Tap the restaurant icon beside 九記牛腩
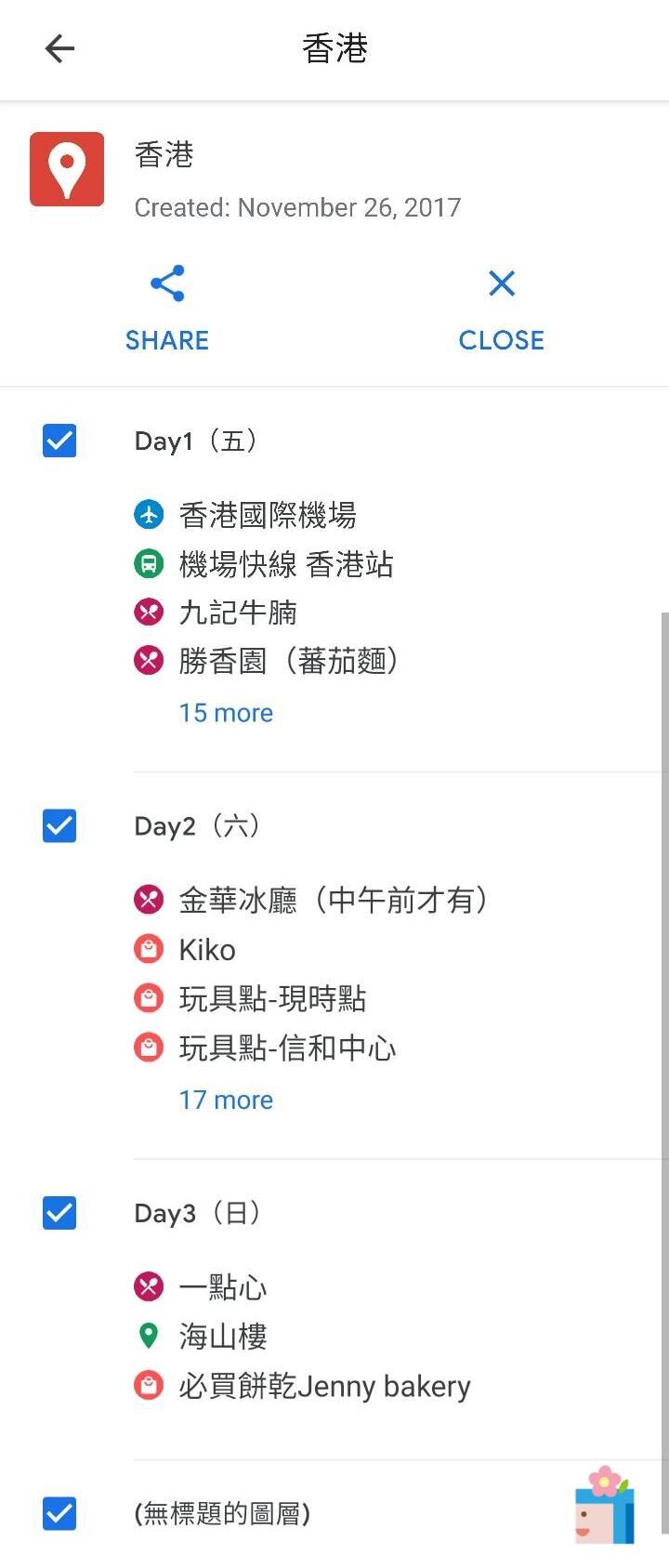The width and height of the screenshot is (669, 1568). 149,612
